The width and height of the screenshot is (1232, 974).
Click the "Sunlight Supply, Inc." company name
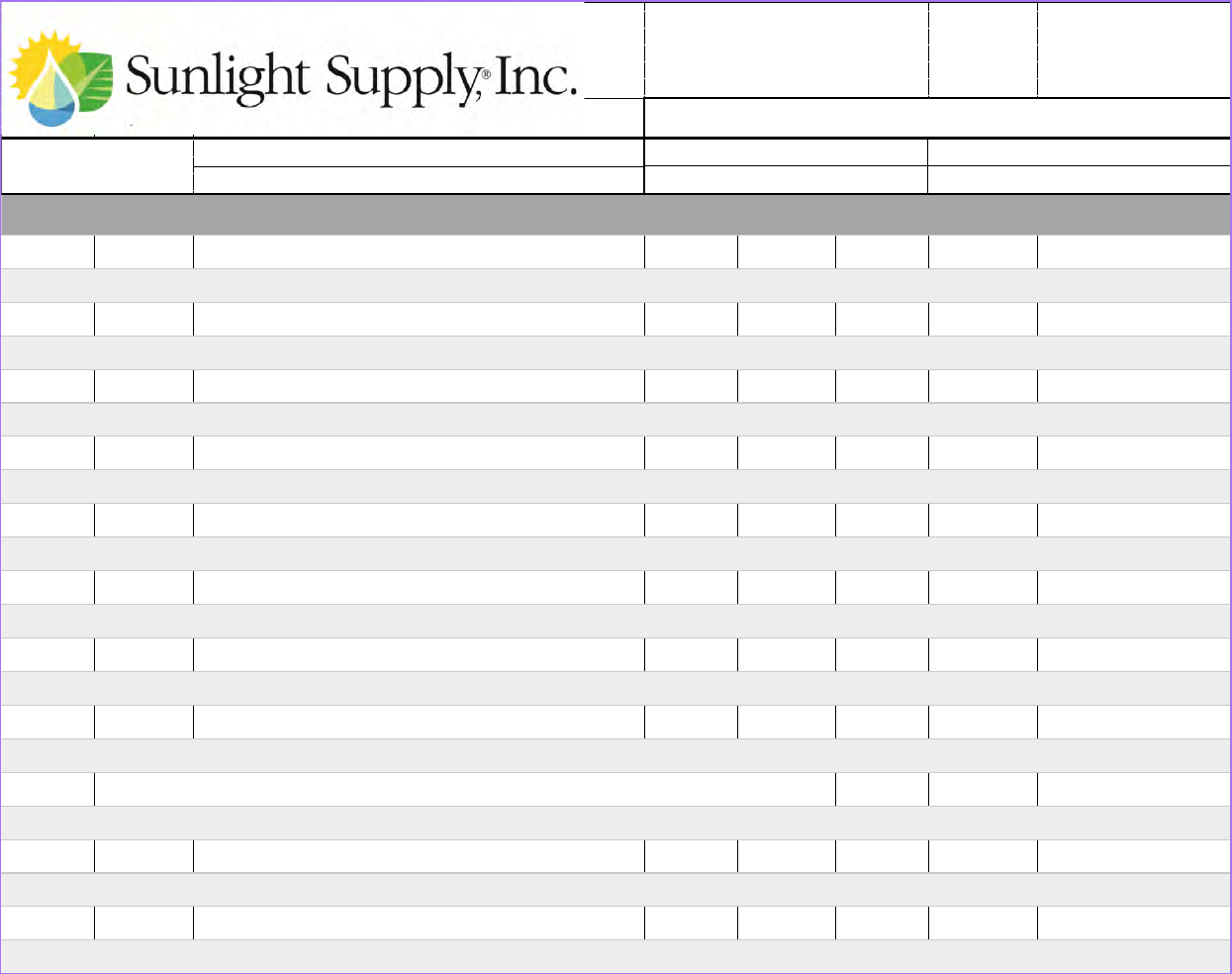(x=351, y=77)
